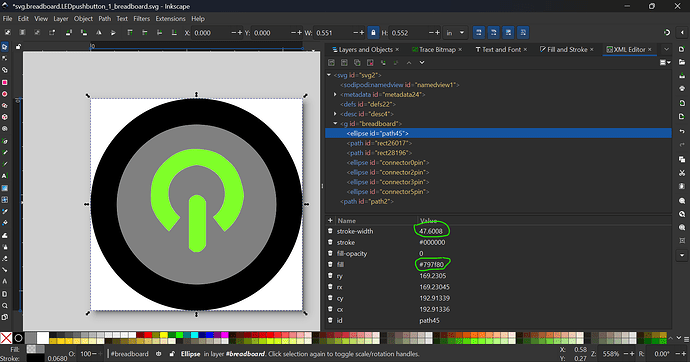Toggle breadboard layer visibility in status bar
This screenshot has height=362, width=690.
(158, 354)
